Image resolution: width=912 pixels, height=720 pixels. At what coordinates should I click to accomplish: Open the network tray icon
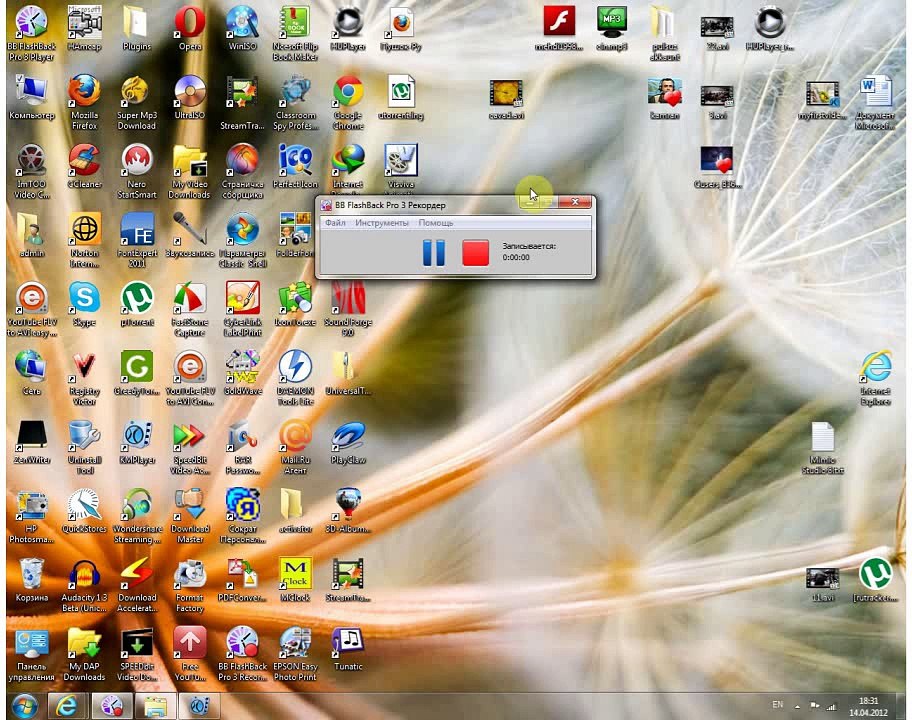(832, 707)
